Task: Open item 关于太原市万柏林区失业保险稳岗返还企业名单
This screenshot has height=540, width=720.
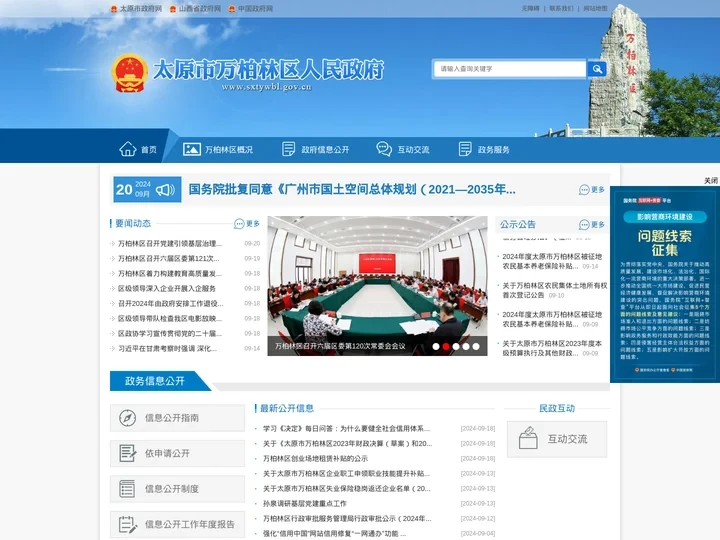Action: pos(347,489)
